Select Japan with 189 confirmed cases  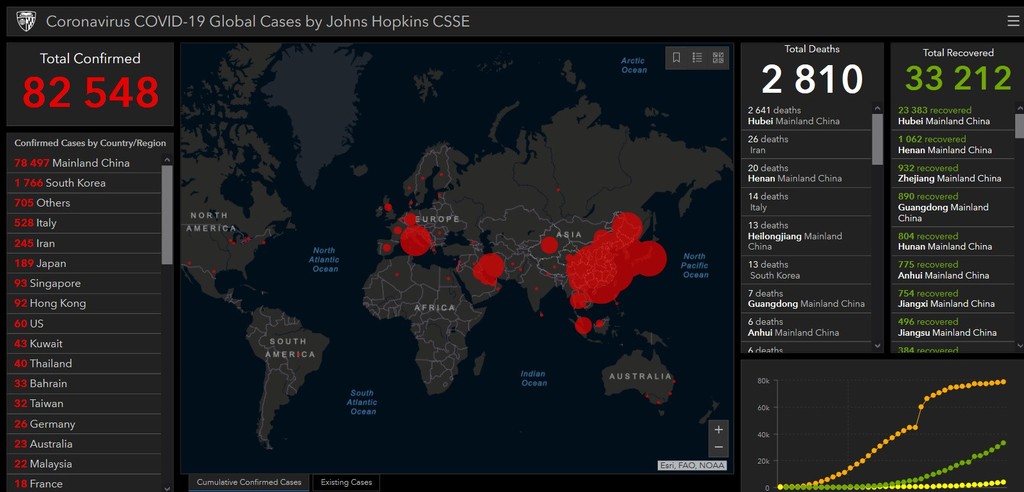84,263
